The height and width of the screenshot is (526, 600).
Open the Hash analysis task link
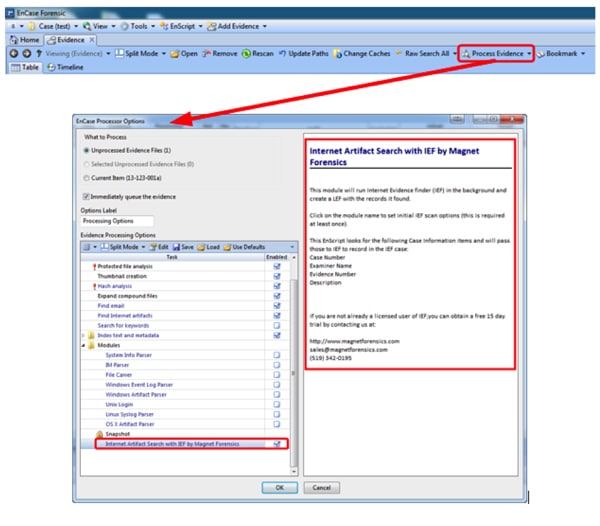[x=114, y=286]
